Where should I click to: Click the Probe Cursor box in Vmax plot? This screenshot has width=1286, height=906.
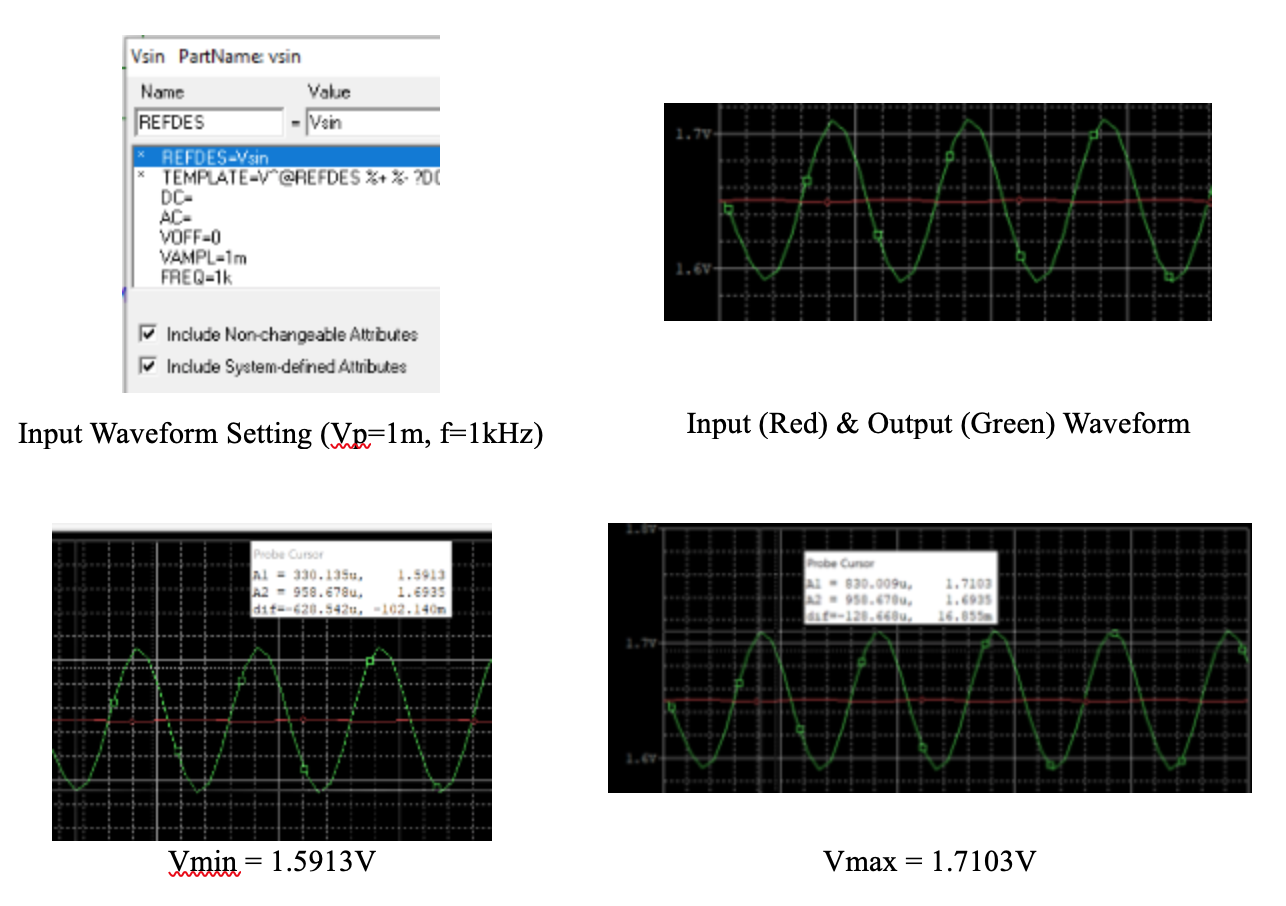click(x=900, y=588)
